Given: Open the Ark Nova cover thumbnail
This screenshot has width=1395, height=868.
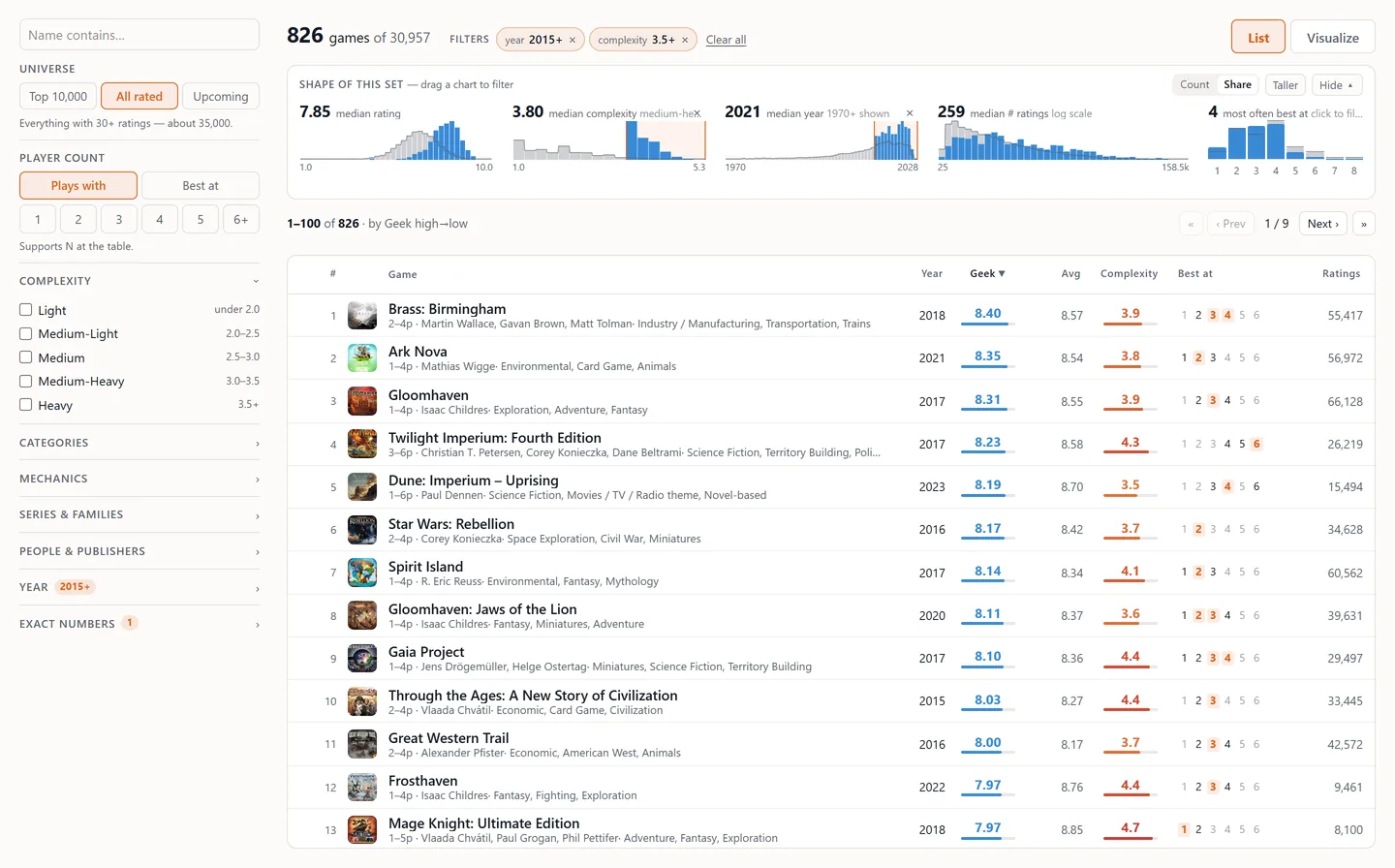Looking at the screenshot, I should point(362,357).
